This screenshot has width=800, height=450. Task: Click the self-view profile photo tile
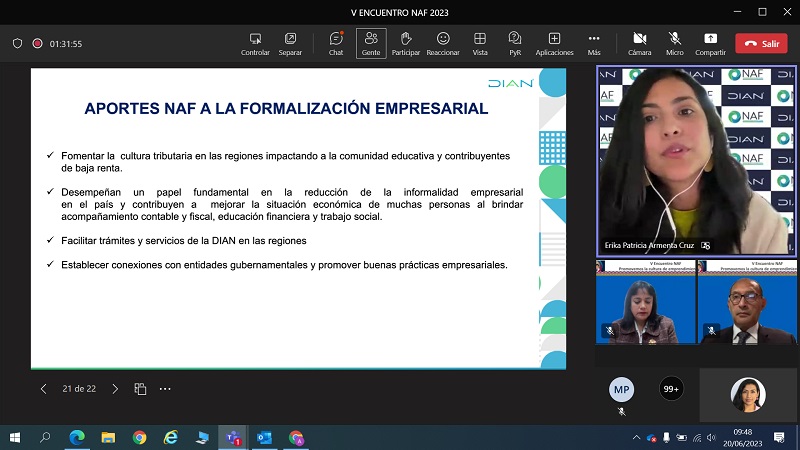point(748,394)
